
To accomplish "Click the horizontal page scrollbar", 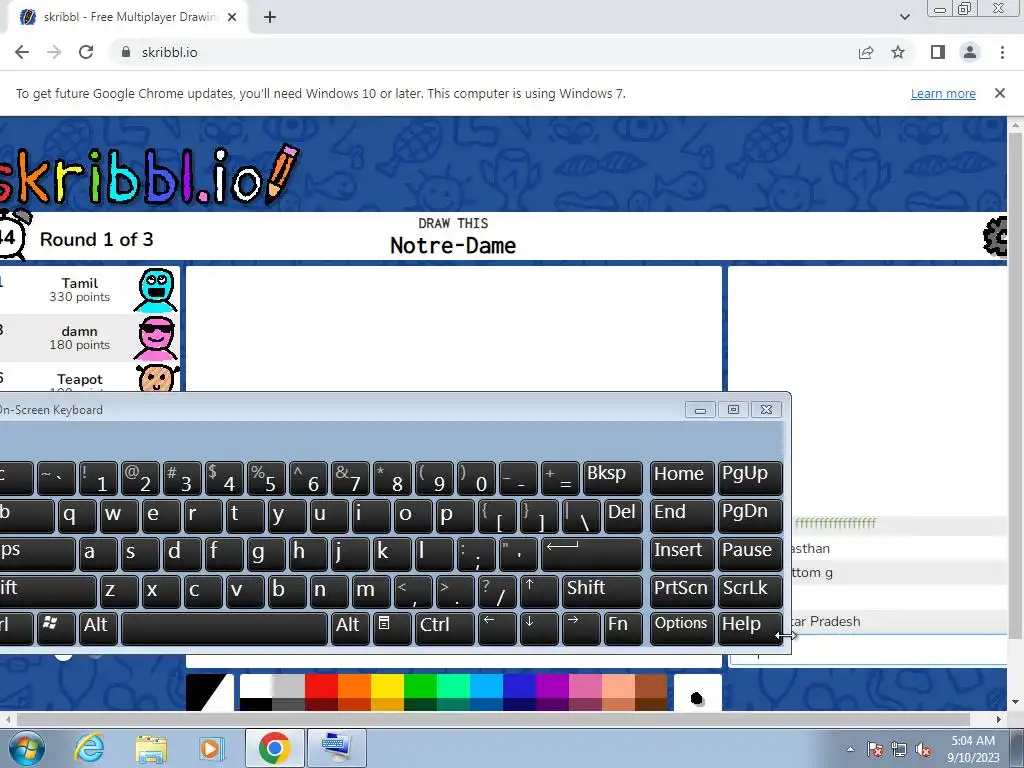I will coord(493,719).
